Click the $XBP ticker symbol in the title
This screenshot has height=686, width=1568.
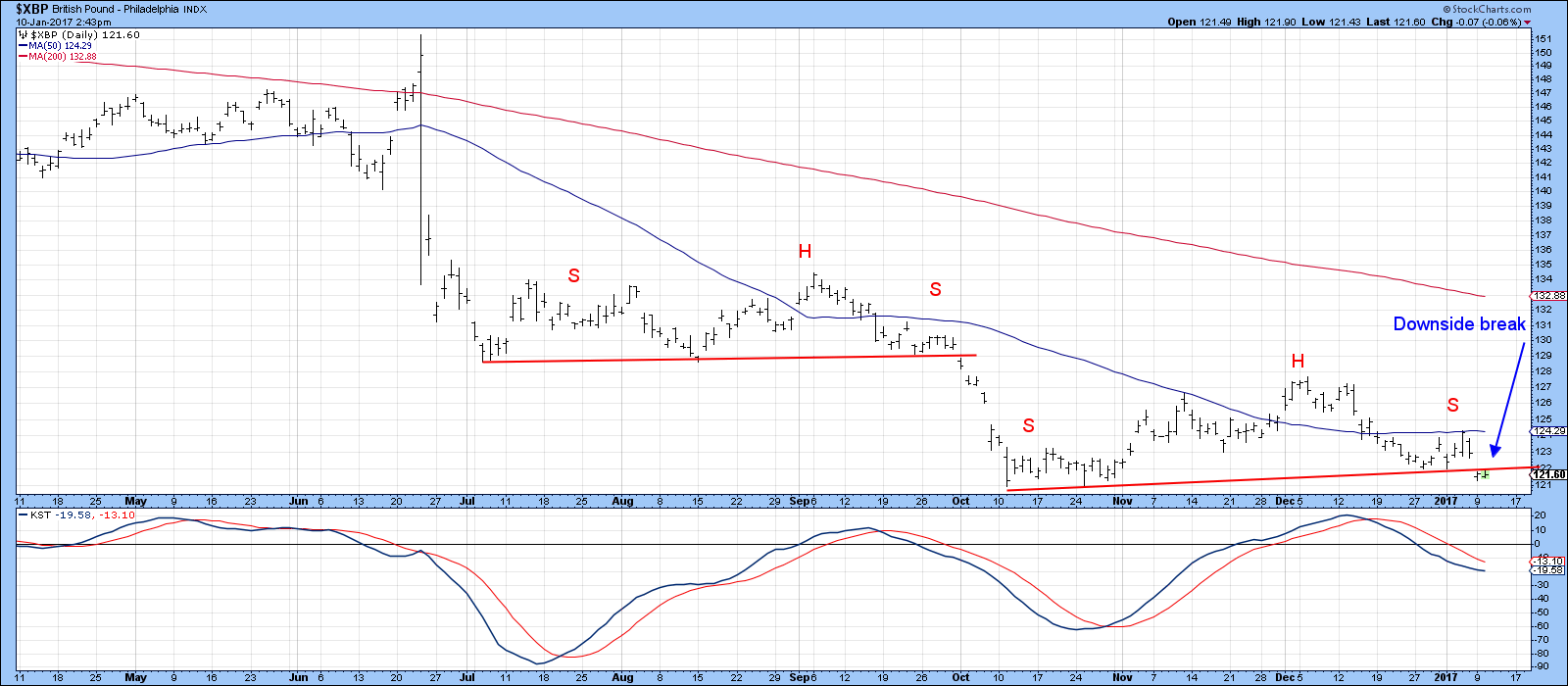pyautogui.click(x=33, y=8)
